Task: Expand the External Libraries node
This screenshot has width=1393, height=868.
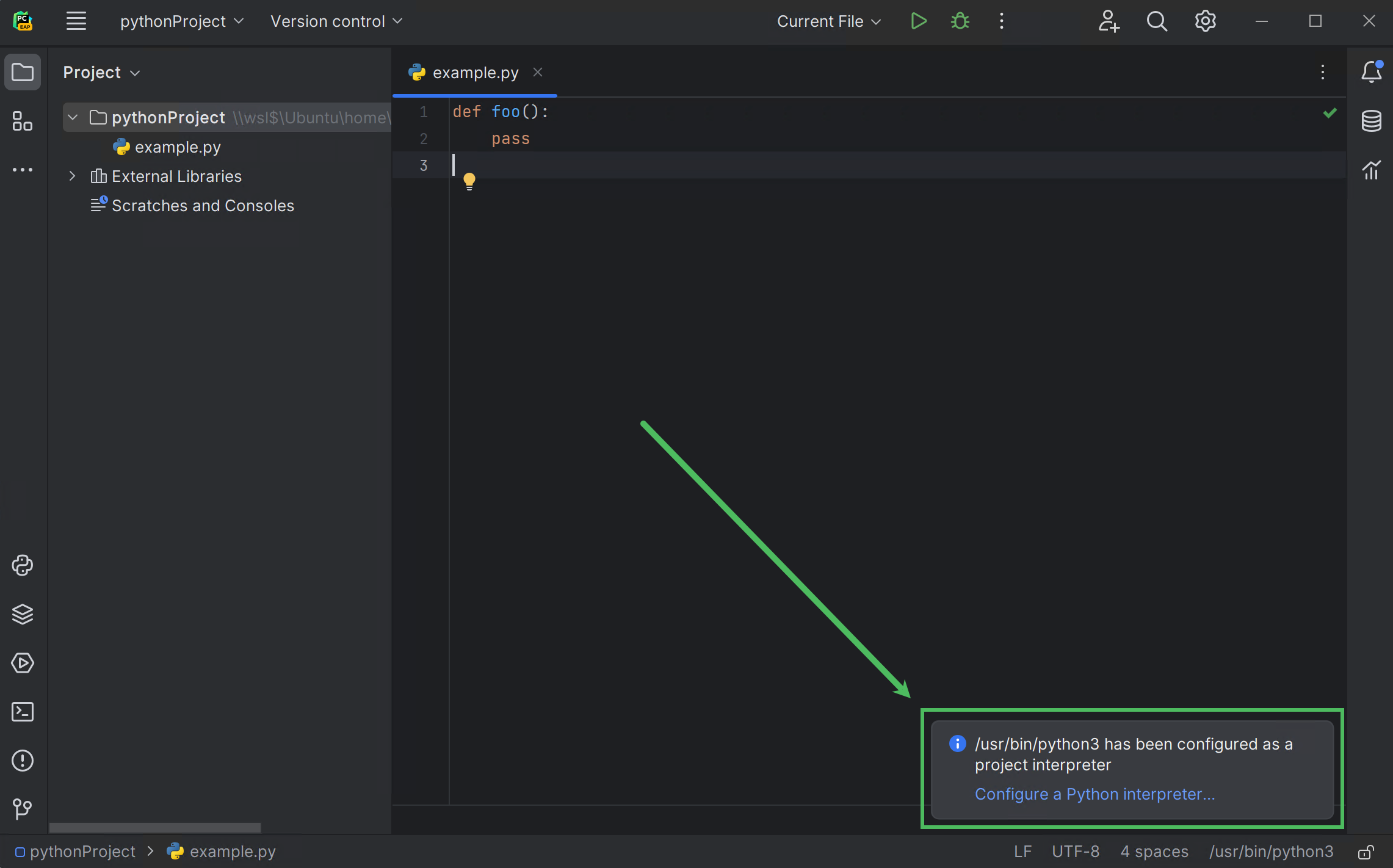Action: [72, 176]
